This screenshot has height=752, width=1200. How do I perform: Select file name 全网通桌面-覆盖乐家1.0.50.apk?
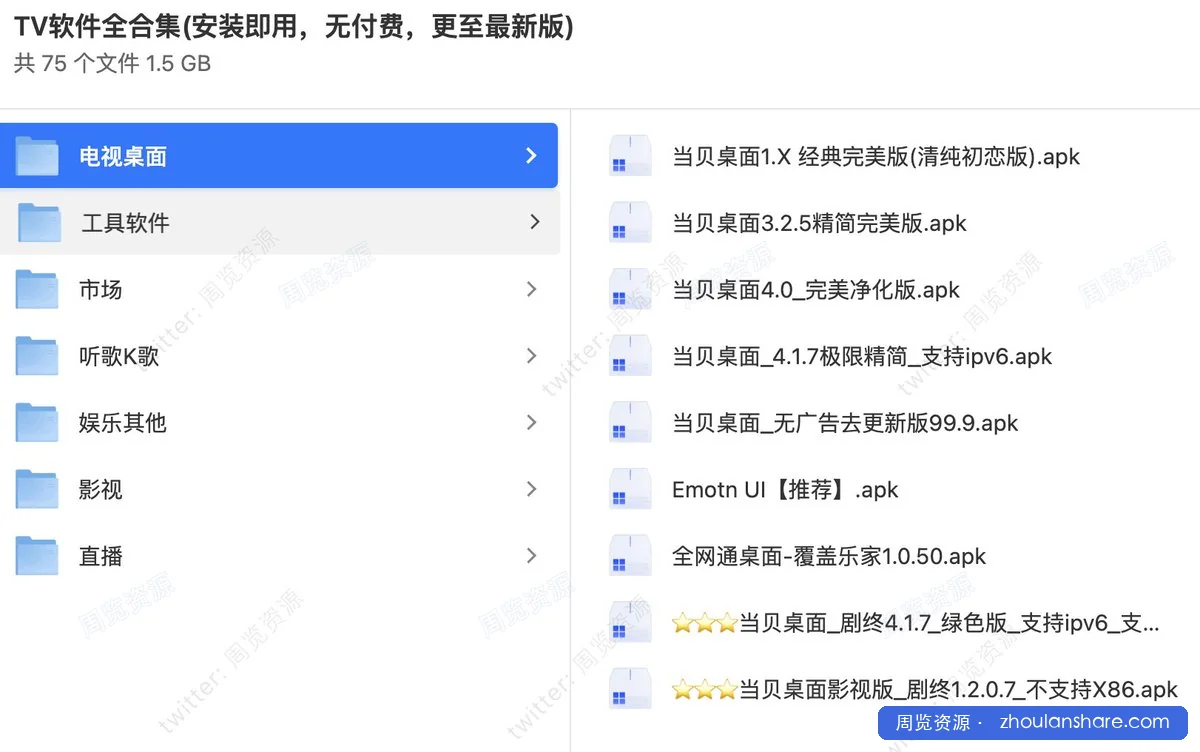tap(829, 556)
